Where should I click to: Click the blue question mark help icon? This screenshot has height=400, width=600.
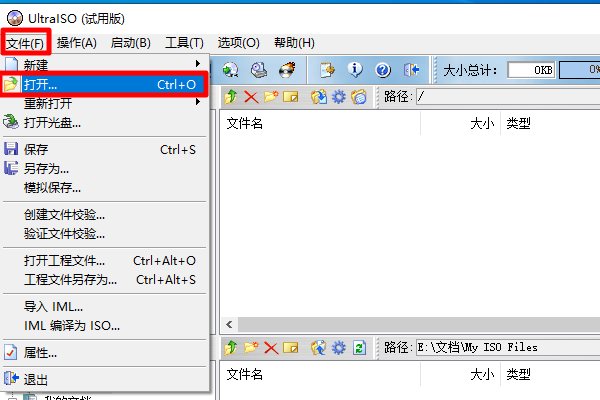(383, 70)
